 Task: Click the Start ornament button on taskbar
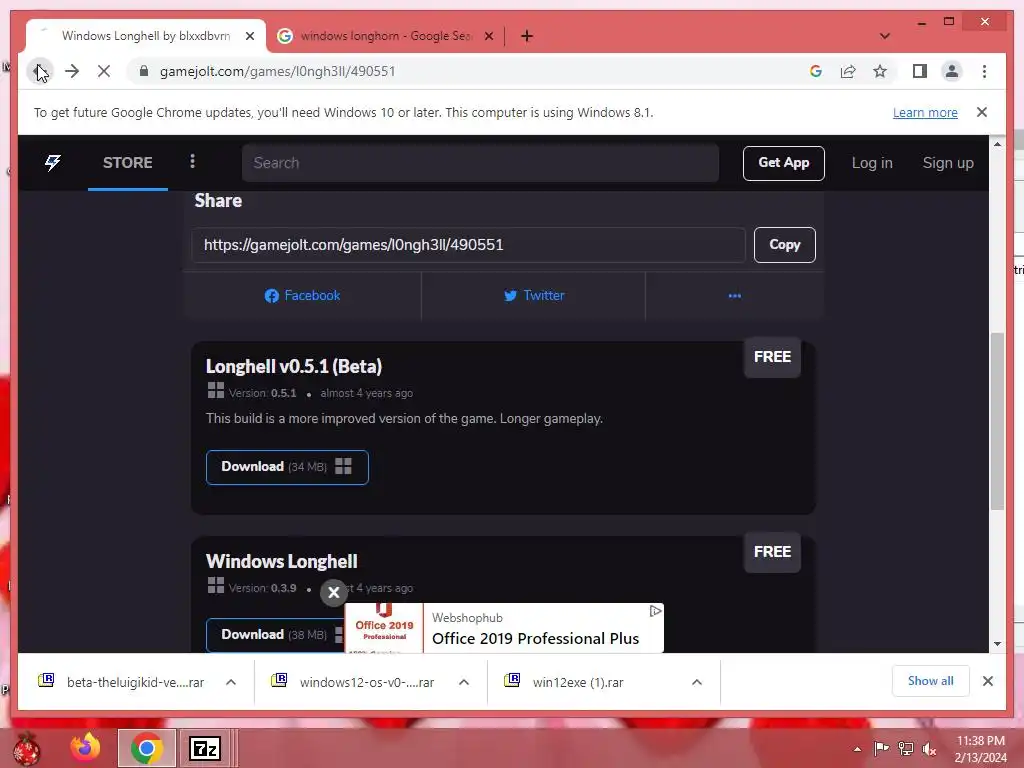pyautogui.click(x=27, y=748)
